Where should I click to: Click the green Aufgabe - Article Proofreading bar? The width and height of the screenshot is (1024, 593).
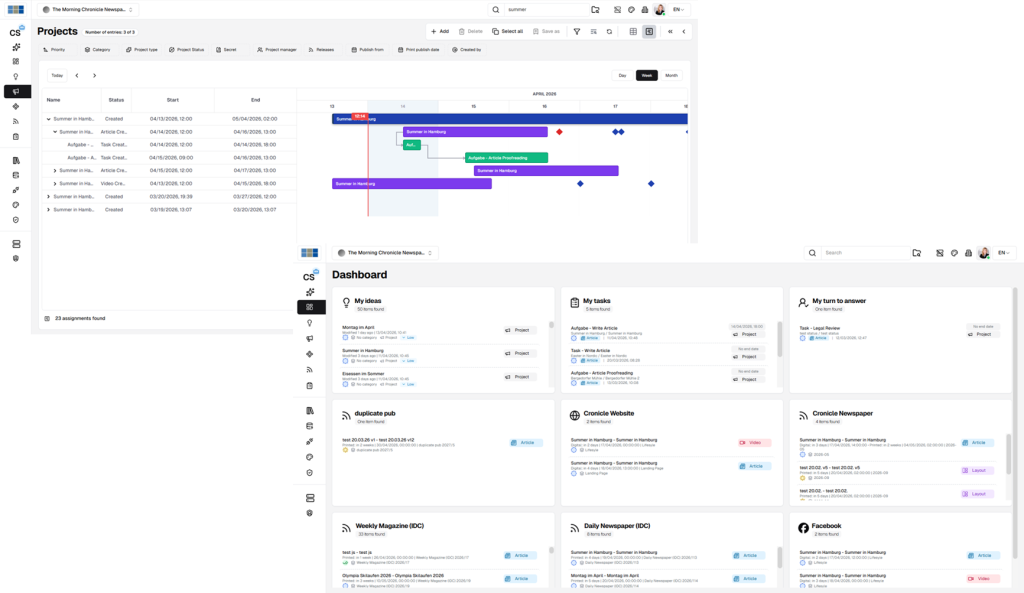506,158
